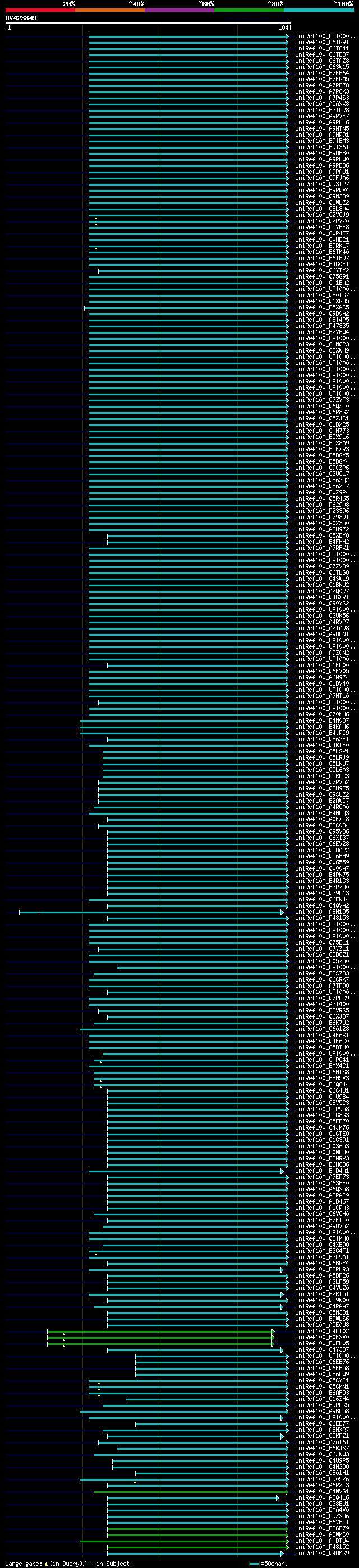Select hit UniRef100_P23396
This screenshot has height=1568, width=359.
tap(322, 511)
